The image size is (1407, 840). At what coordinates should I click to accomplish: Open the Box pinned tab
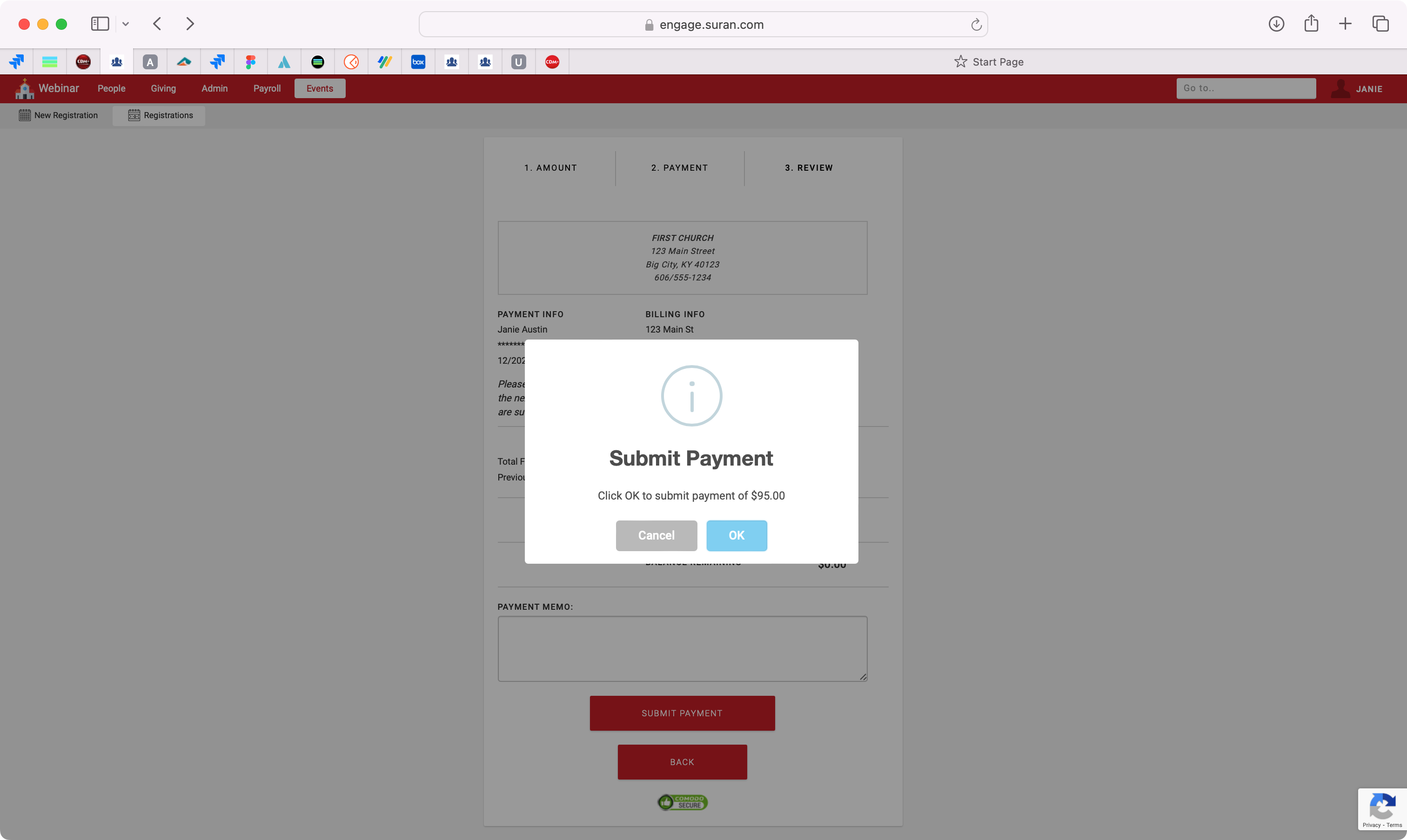(x=418, y=62)
